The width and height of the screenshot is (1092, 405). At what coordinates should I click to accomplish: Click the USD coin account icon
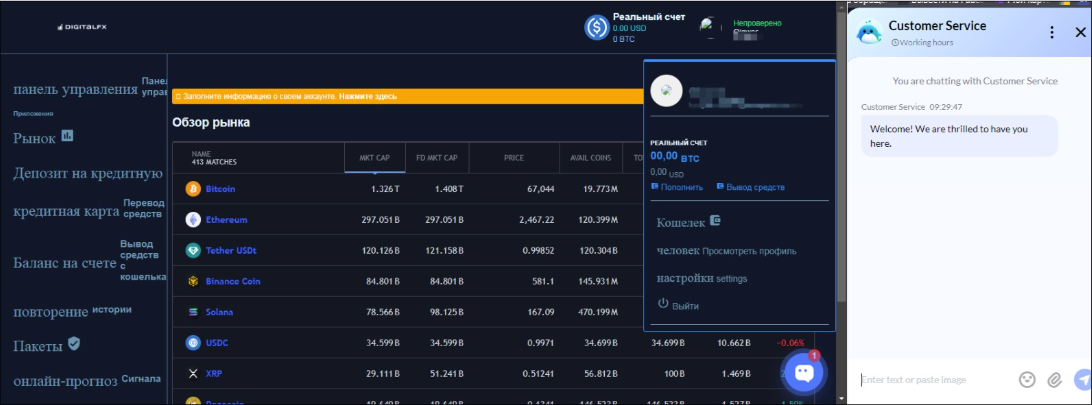pos(597,27)
